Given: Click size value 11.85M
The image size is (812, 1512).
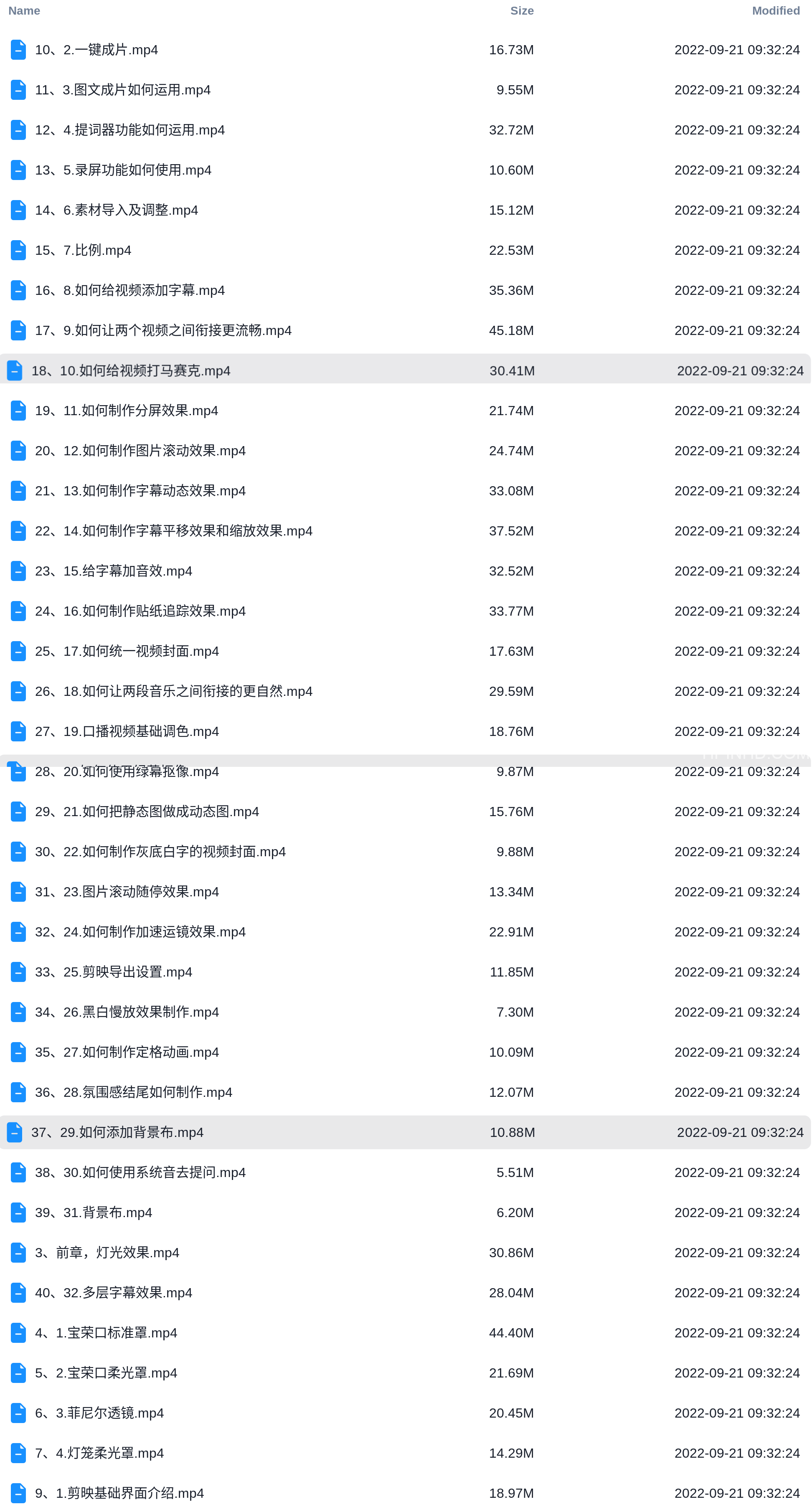Looking at the screenshot, I should click(511, 972).
